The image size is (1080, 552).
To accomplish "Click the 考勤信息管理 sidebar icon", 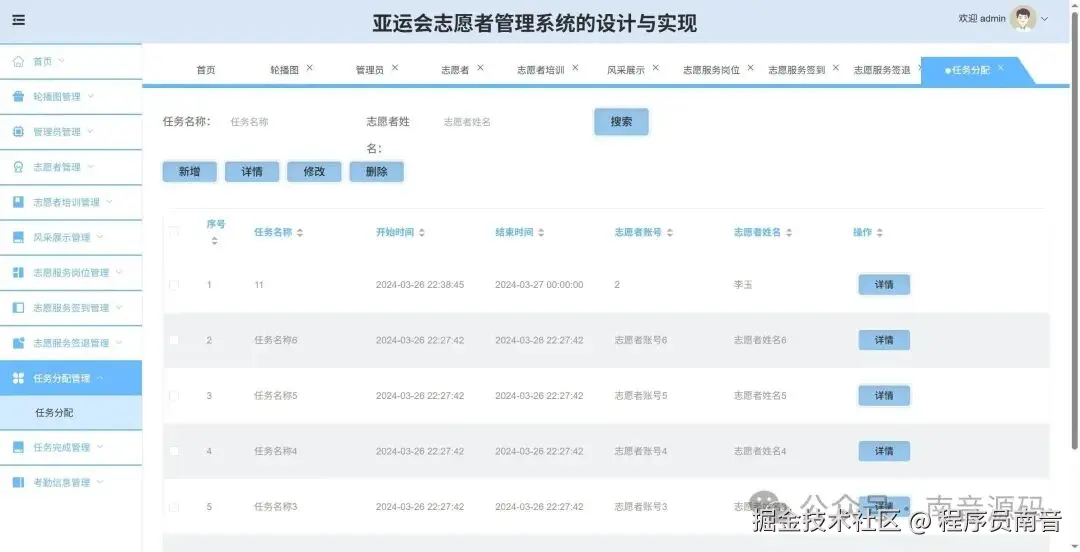I will pos(19,482).
